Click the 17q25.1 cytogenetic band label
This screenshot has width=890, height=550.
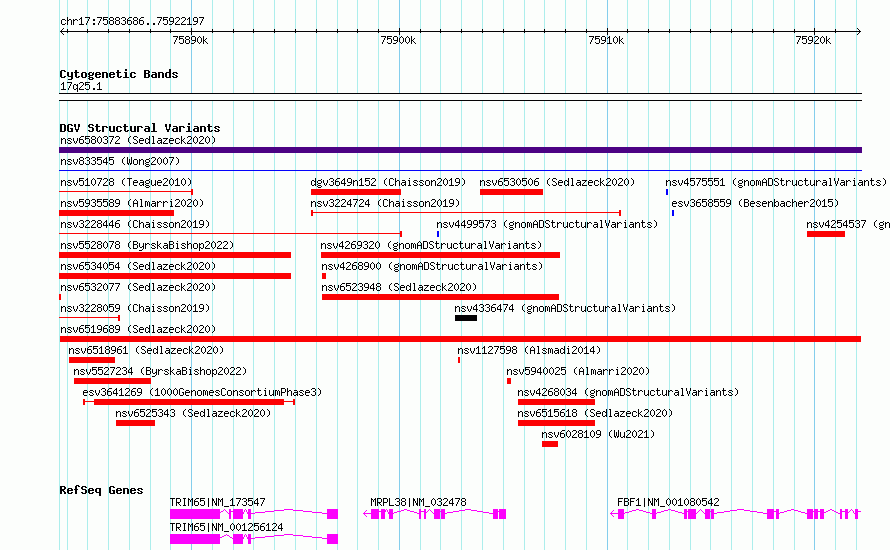click(x=81, y=86)
